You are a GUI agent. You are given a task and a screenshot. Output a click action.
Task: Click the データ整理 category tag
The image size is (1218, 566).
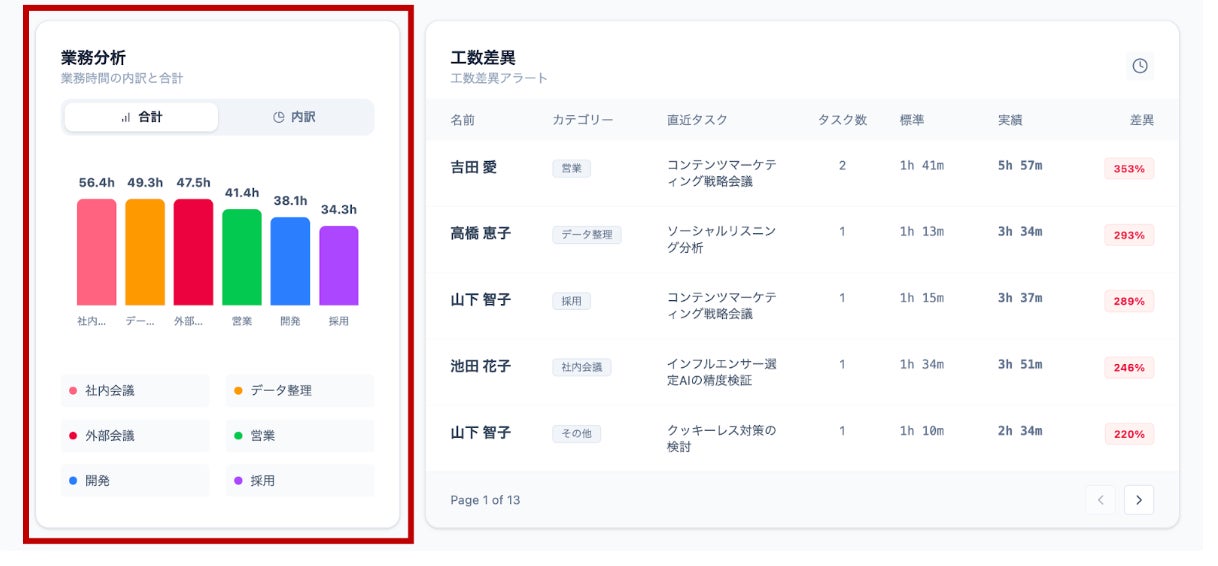click(586, 235)
